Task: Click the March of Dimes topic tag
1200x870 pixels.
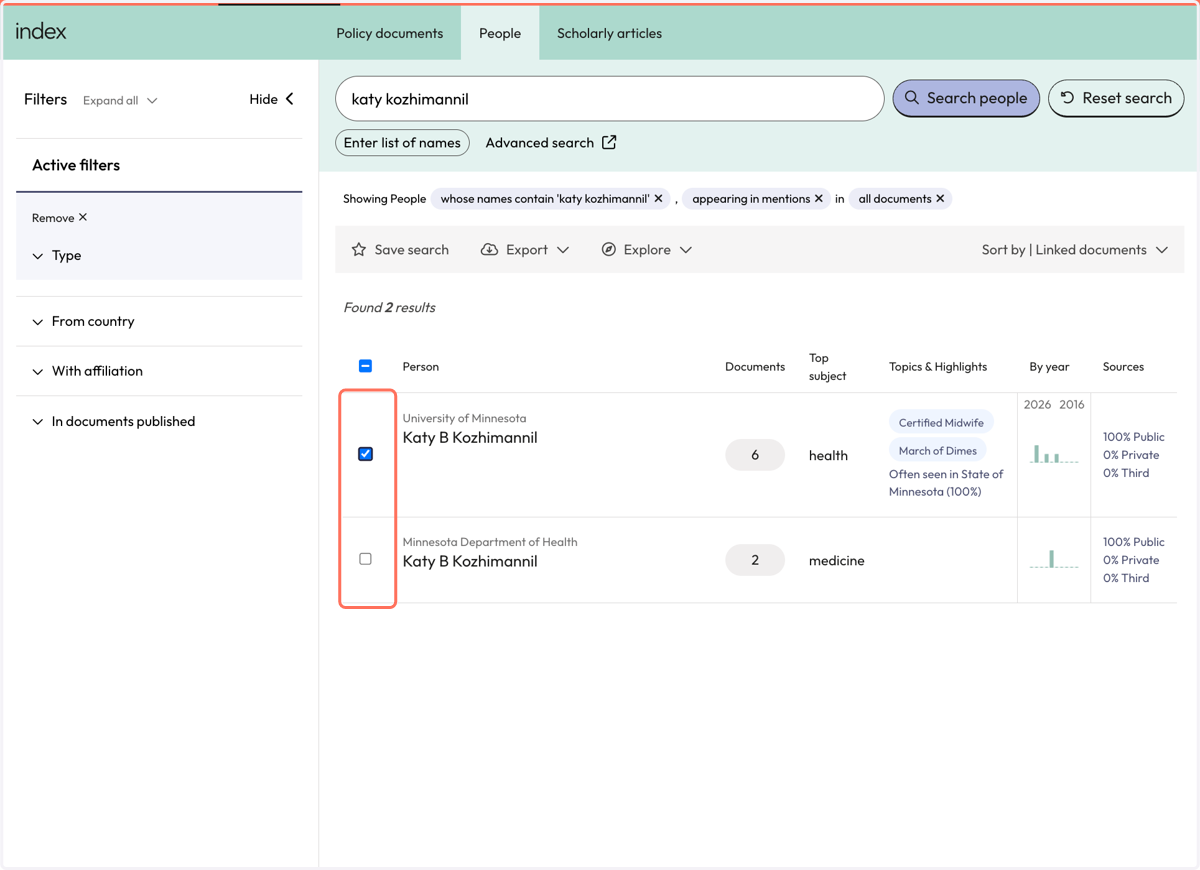Action: [938, 451]
